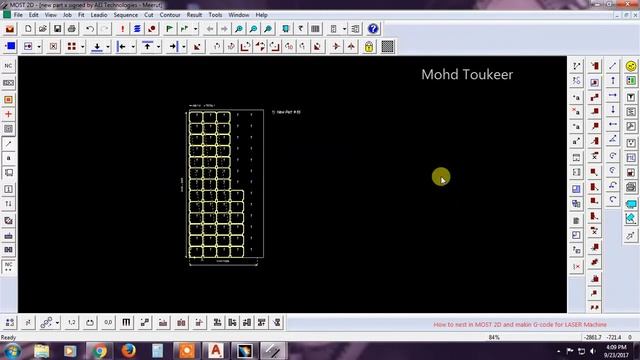Expand the four red squares array dropdown
The width and height of the screenshot is (640, 360).
click(82, 47)
